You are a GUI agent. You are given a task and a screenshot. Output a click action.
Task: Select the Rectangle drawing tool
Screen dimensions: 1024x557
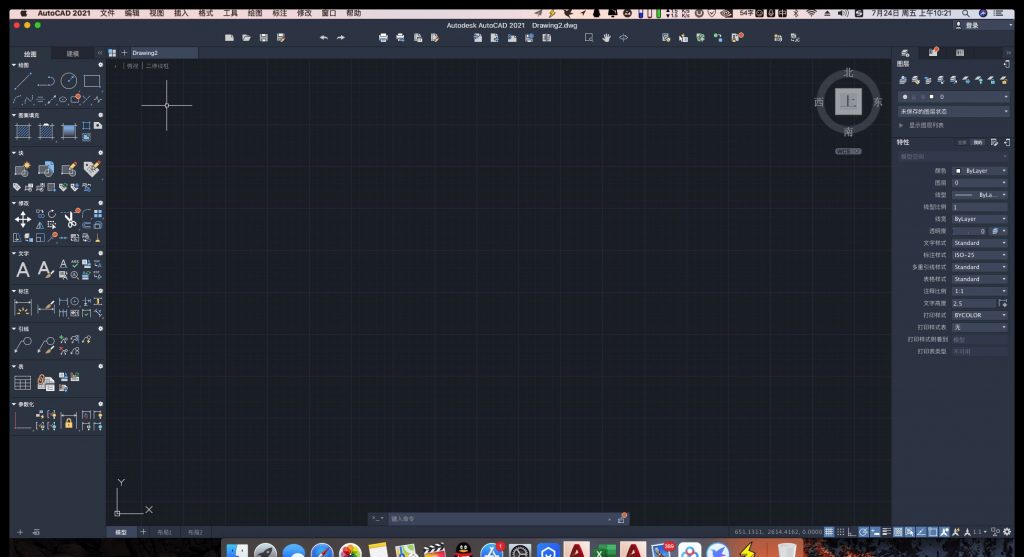[x=92, y=81]
